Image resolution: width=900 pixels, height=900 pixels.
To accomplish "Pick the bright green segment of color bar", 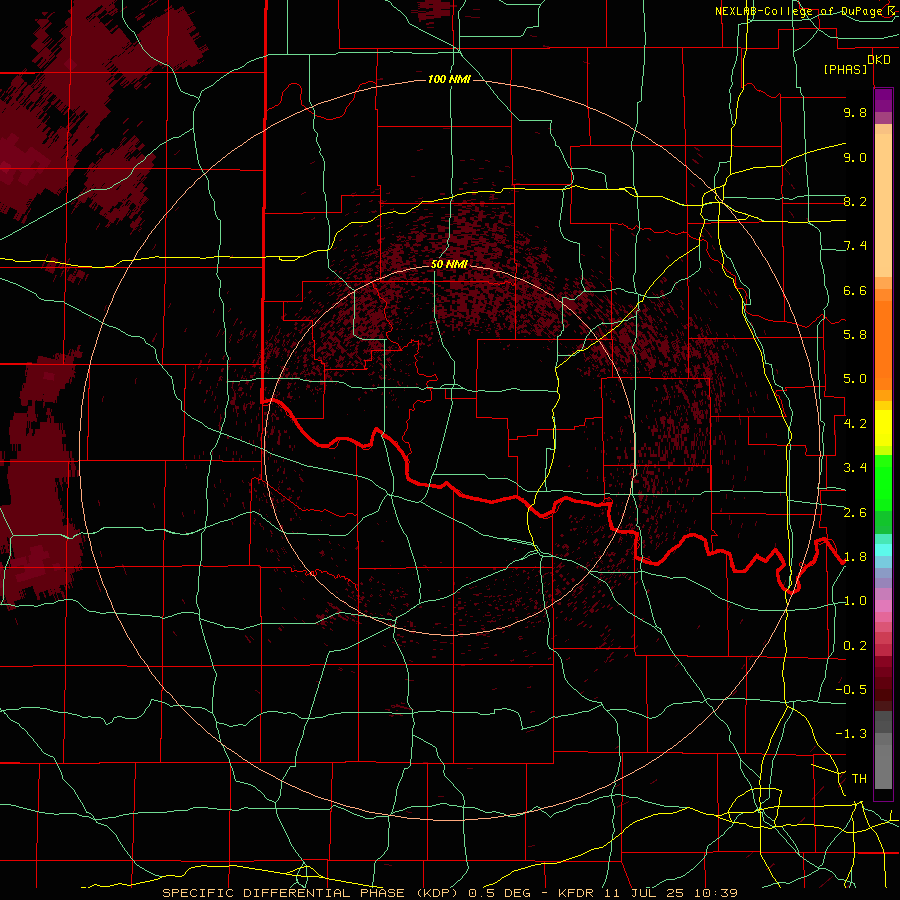I will coord(883,482).
